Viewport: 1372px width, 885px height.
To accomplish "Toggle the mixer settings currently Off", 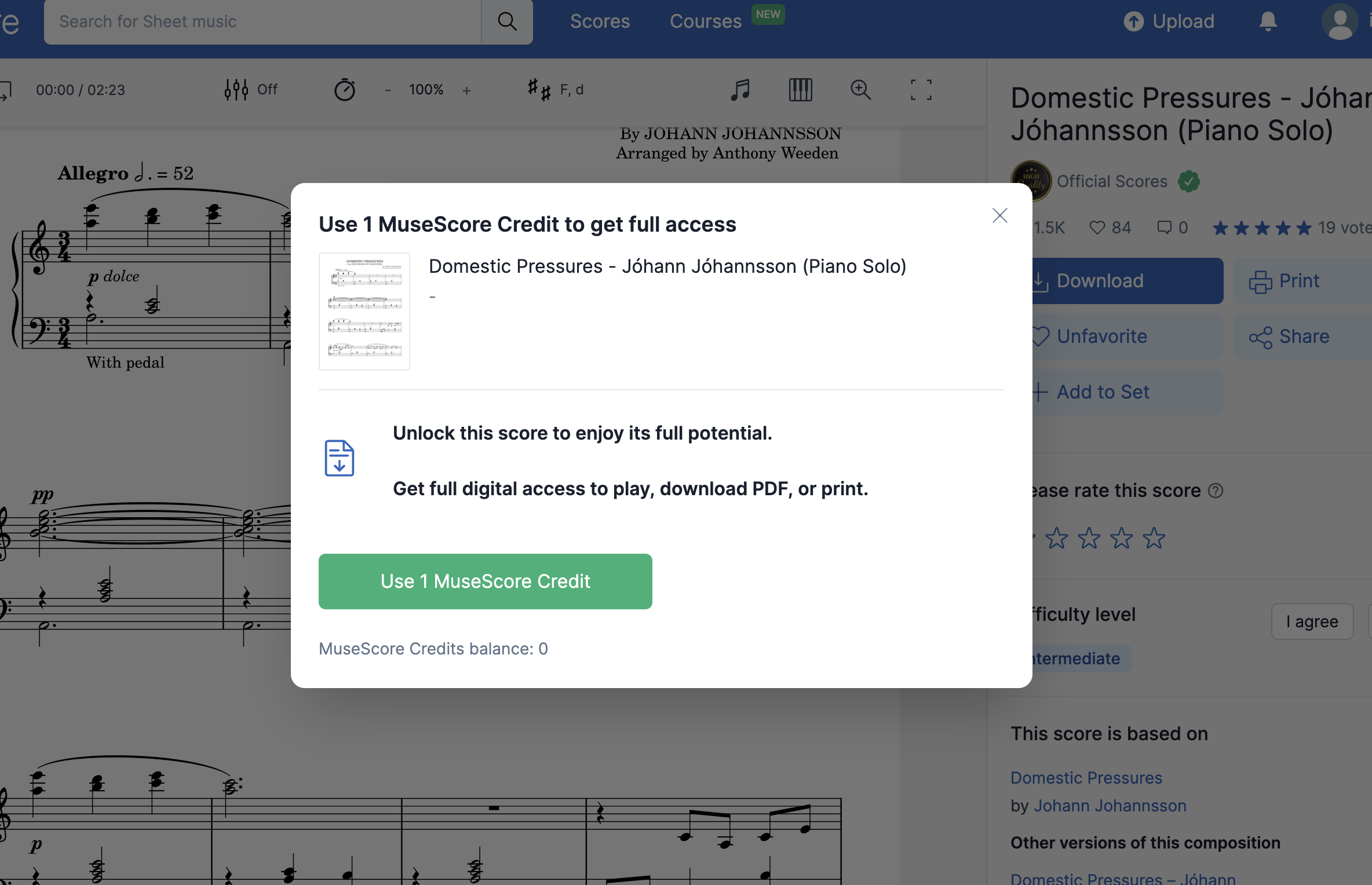I will coord(250,90).
